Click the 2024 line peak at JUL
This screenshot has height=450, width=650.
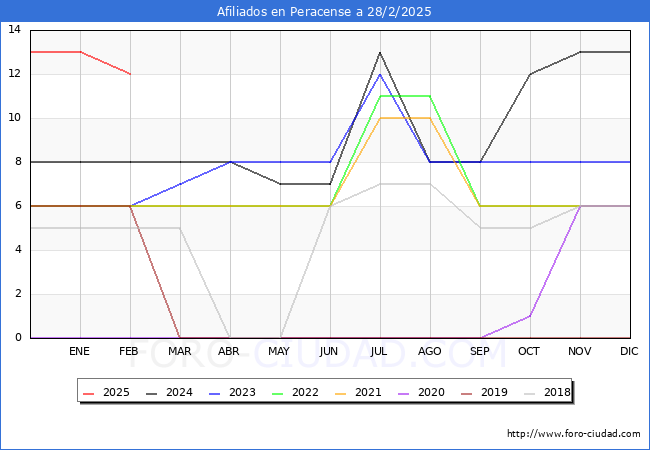coord(380,52)
